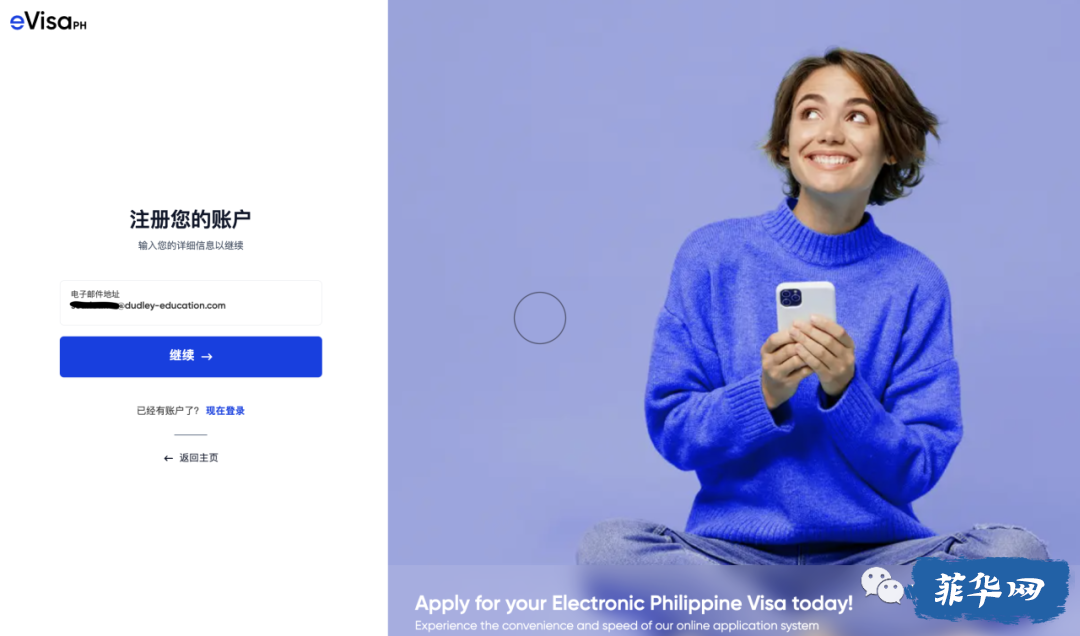Click the small PH text in the logo

tap(80, 26)
